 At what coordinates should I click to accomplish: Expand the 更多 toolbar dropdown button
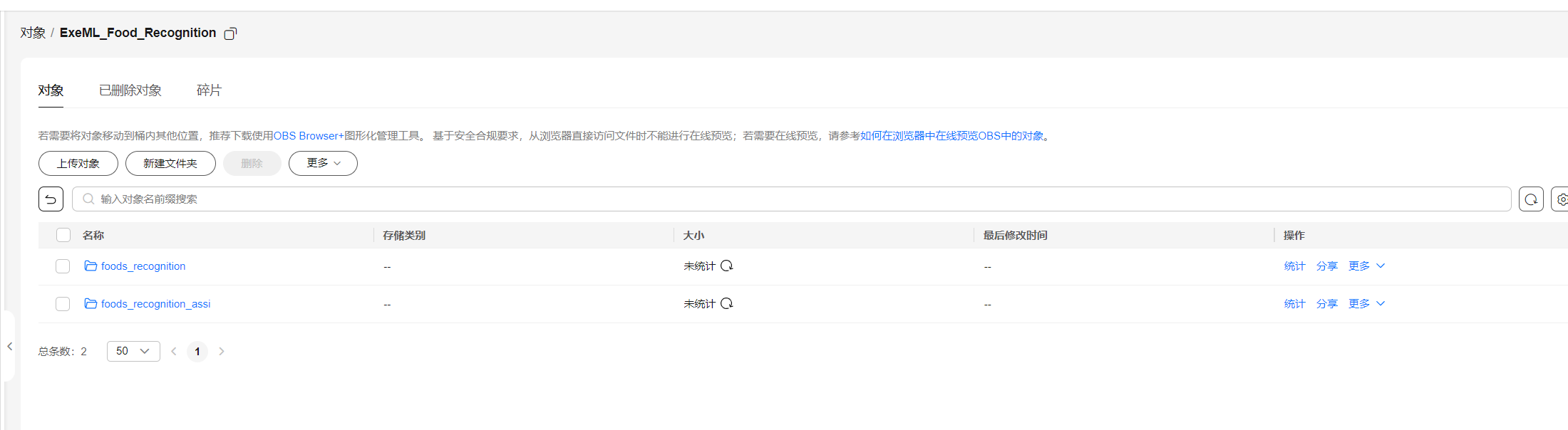(323, 163)
